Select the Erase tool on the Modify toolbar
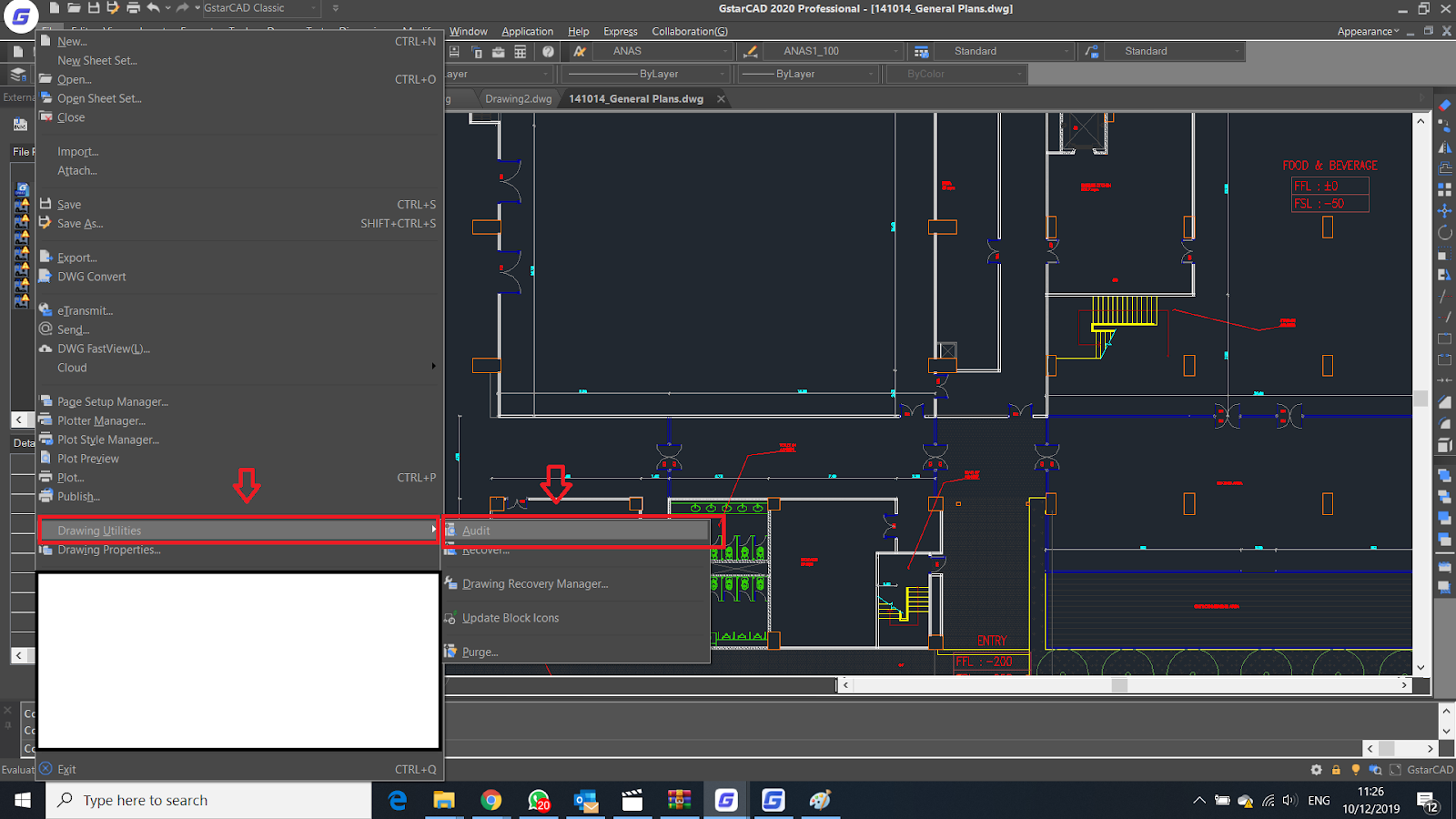The image size is (1456, 819). click(1445, 106)
